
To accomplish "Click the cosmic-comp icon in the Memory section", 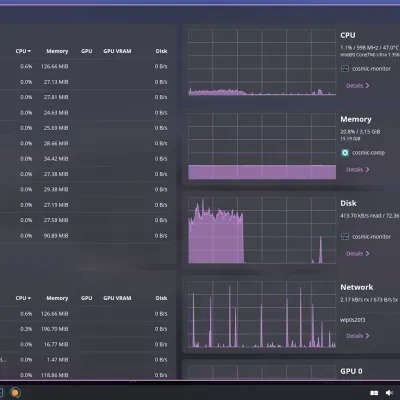I will point(345,153).
